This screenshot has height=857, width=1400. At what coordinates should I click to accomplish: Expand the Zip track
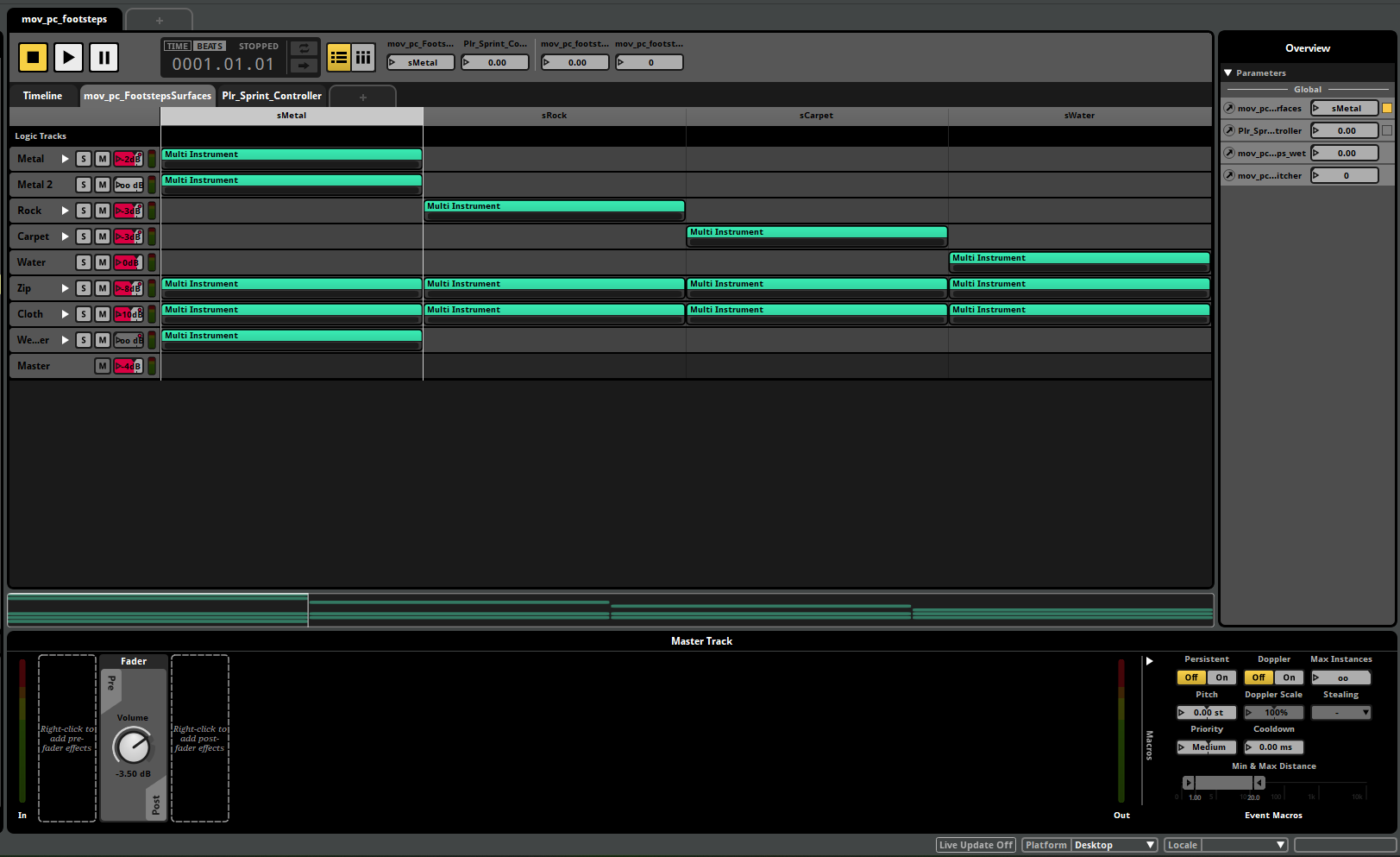[65, 288]
